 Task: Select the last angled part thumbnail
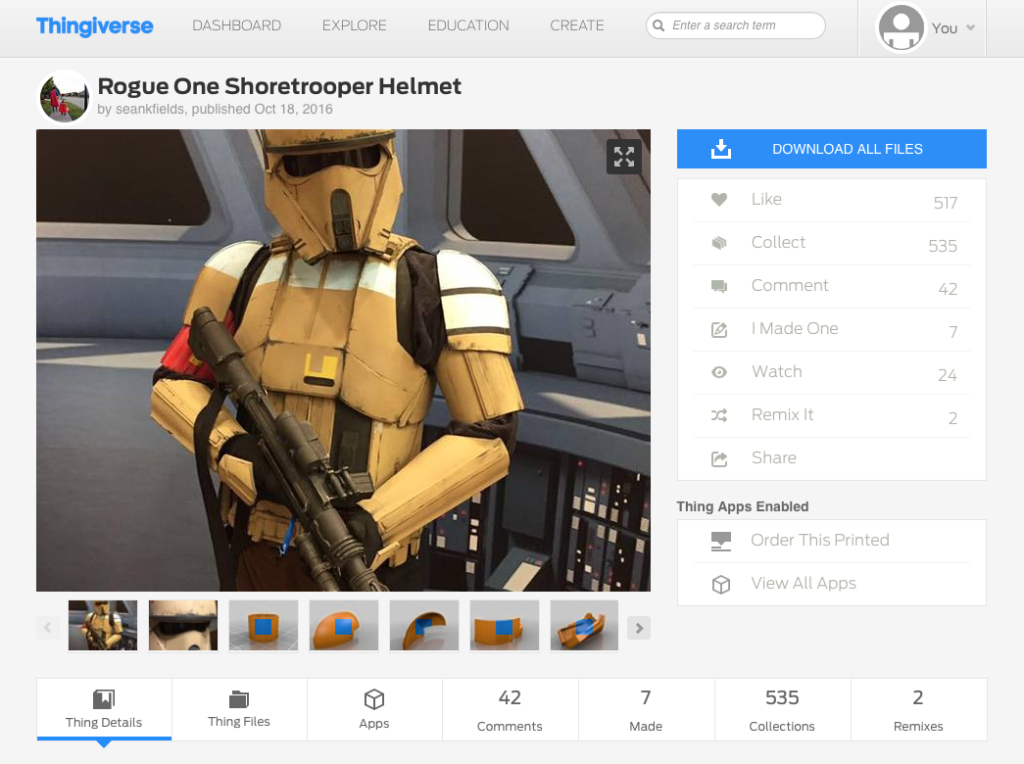[x=584, y=626]
